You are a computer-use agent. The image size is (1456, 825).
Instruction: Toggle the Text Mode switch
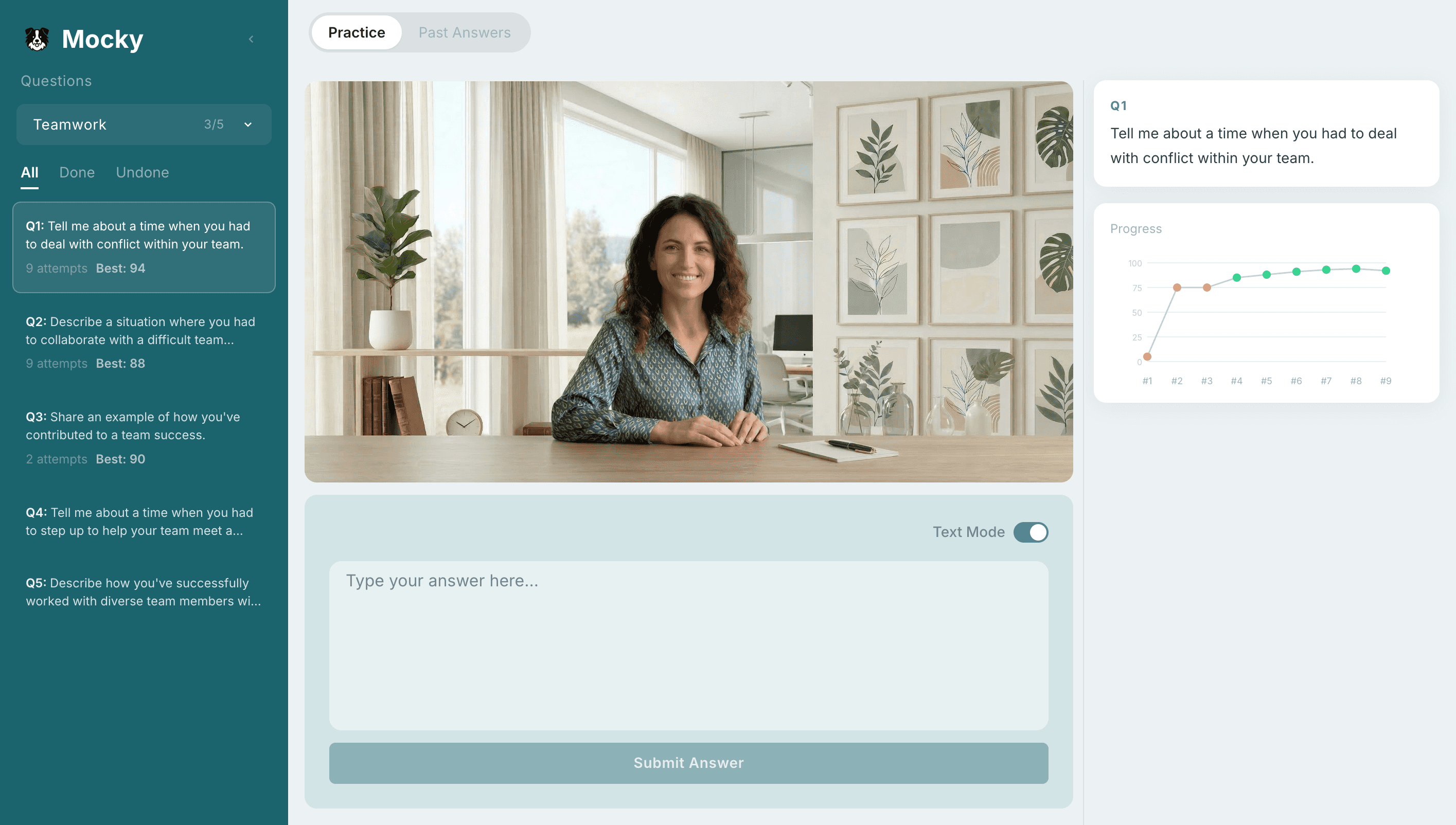click(1031, 532)
